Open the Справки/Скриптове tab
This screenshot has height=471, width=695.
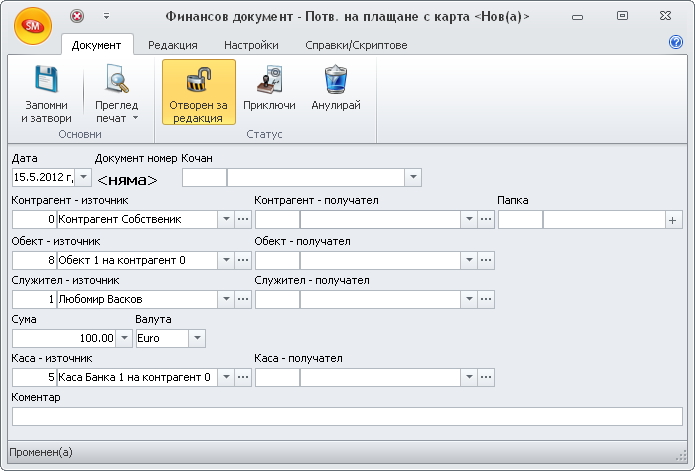pyautogui.click(x=356, y=45)
